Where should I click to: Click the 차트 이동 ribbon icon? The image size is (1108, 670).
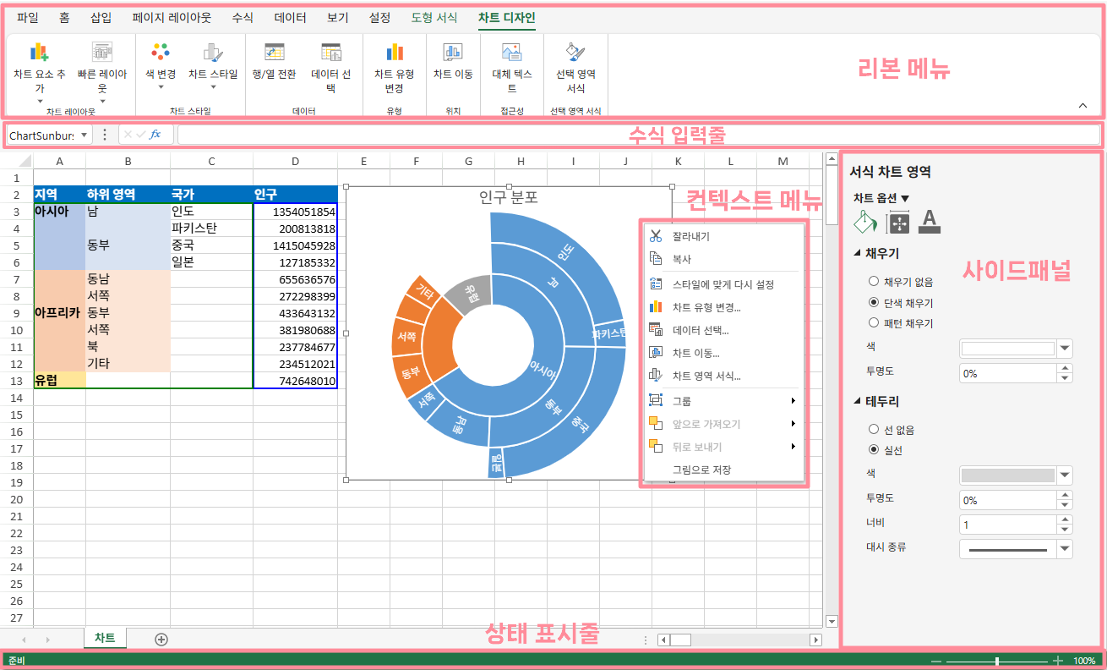(452, 52)
